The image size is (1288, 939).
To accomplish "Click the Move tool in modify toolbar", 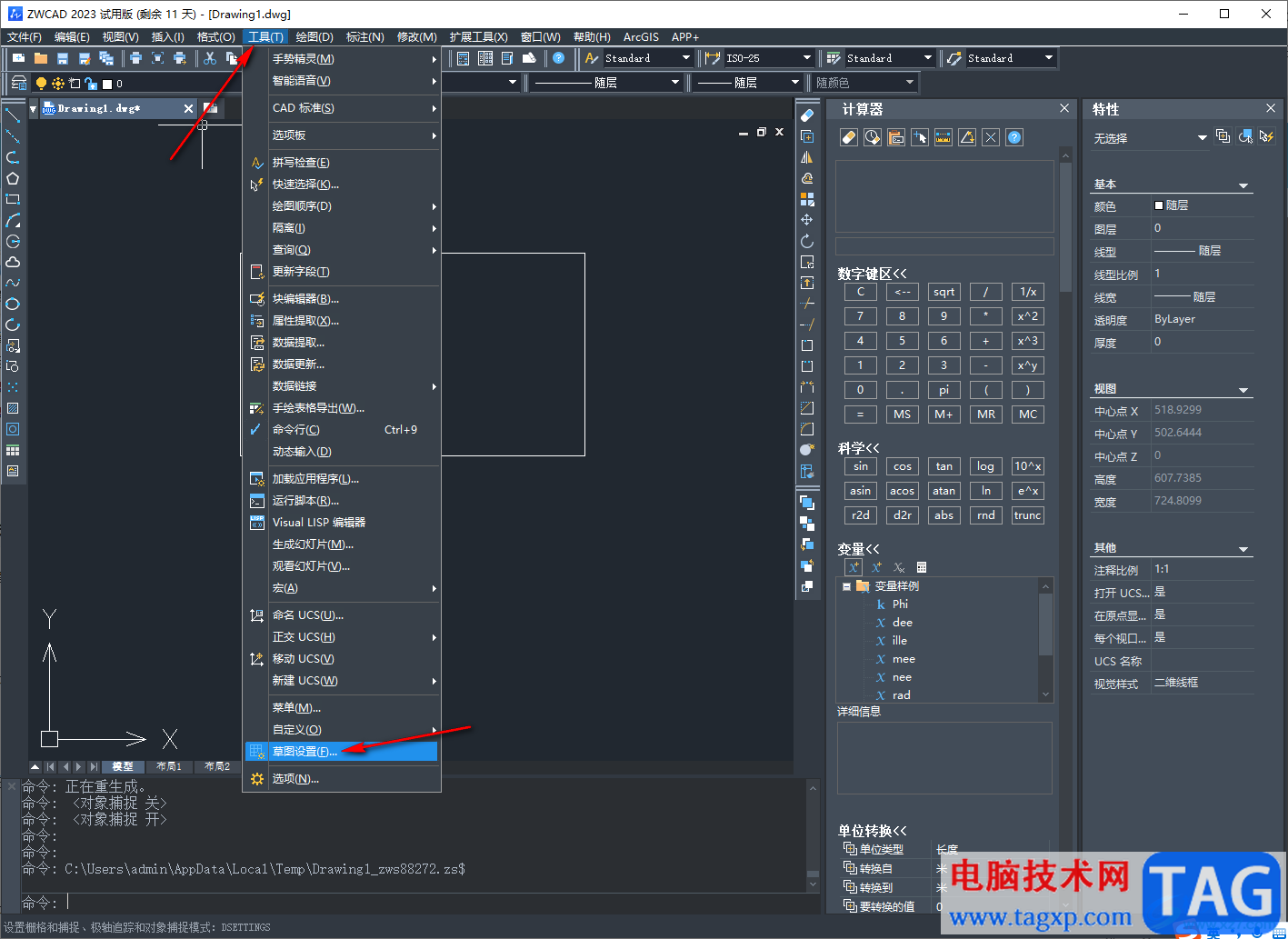I will pyautogui.click(x=806, y=220).
